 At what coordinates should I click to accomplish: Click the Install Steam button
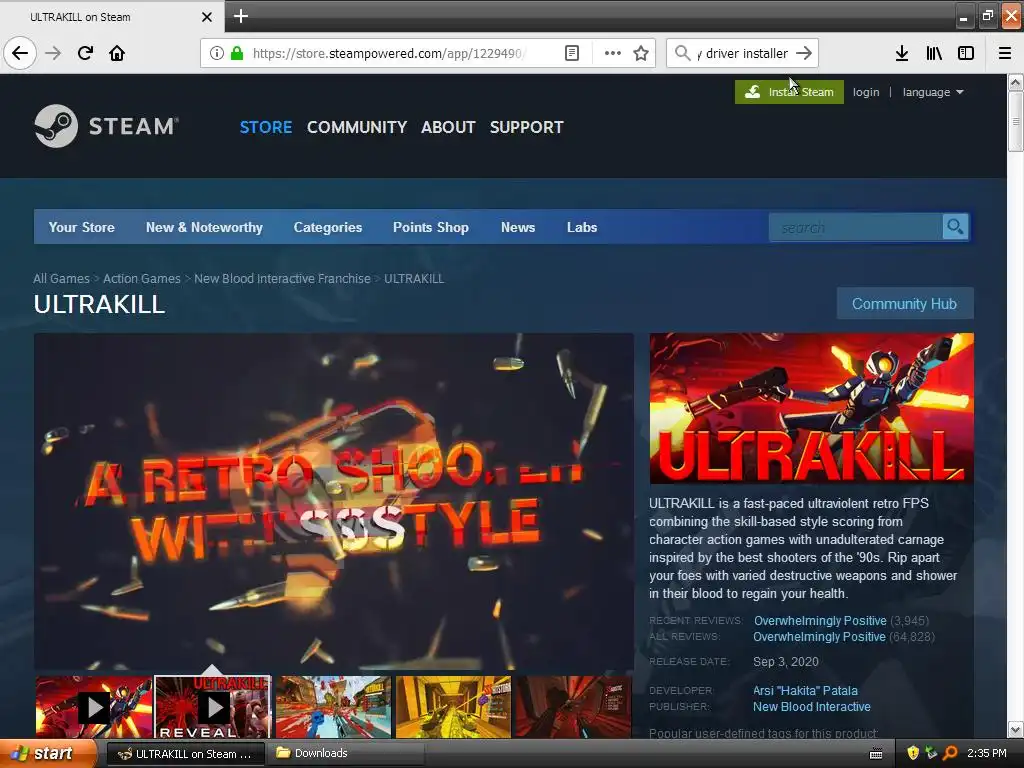pos(789,92)
